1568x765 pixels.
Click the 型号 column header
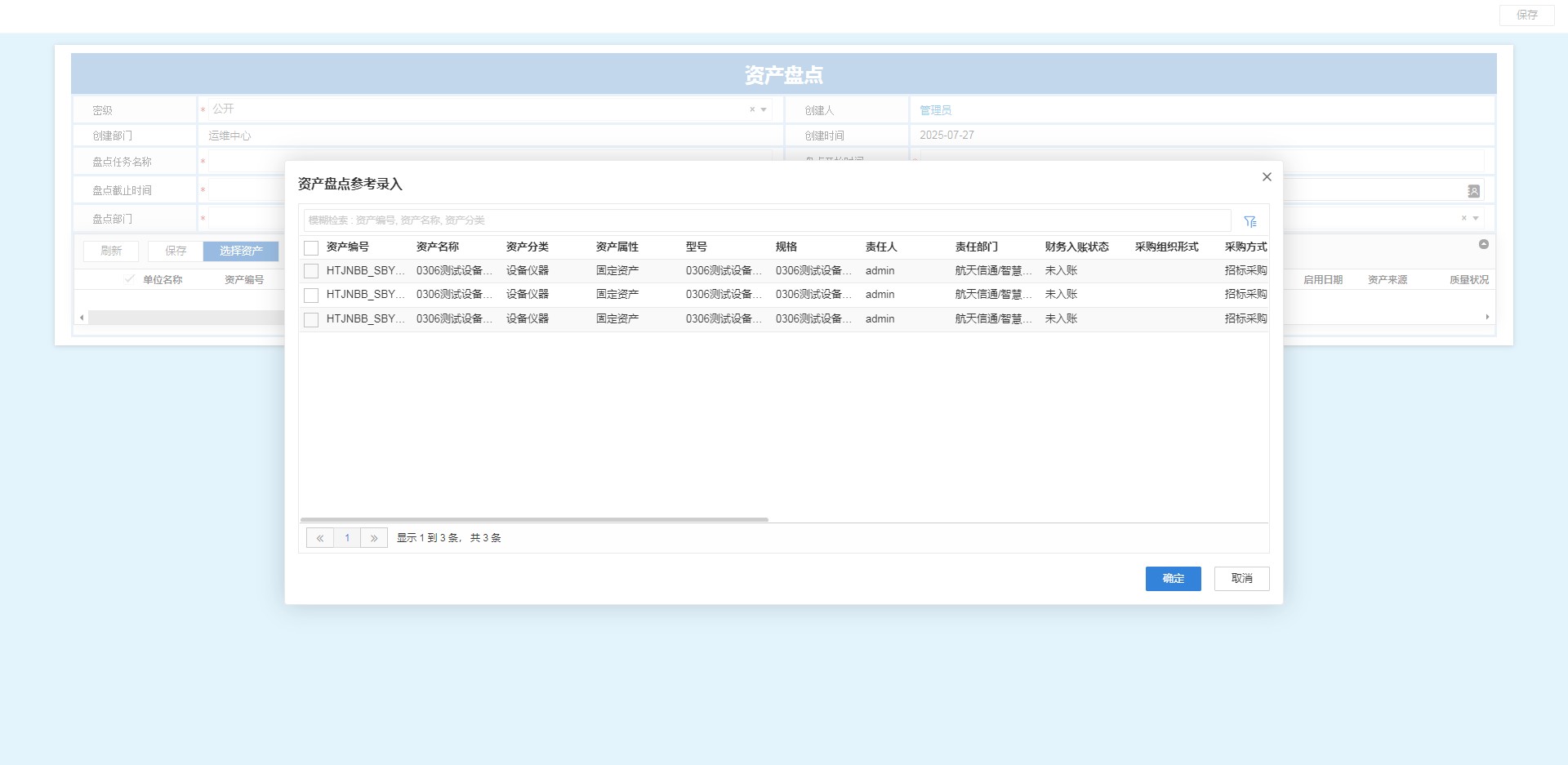coord(697,247)
